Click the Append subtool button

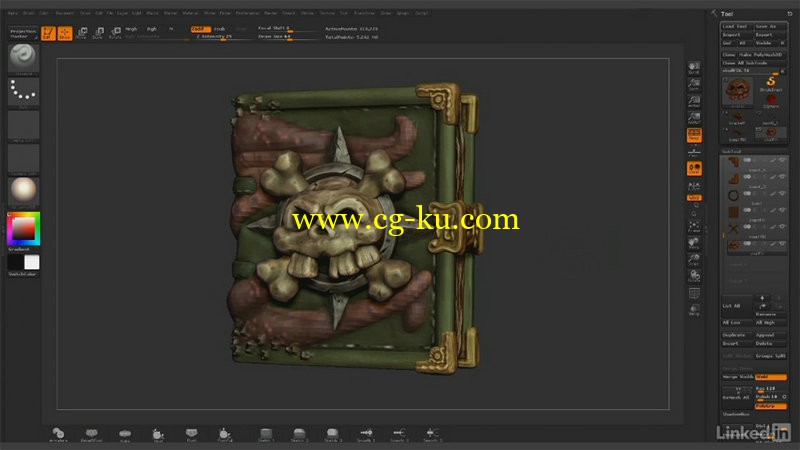770,335
